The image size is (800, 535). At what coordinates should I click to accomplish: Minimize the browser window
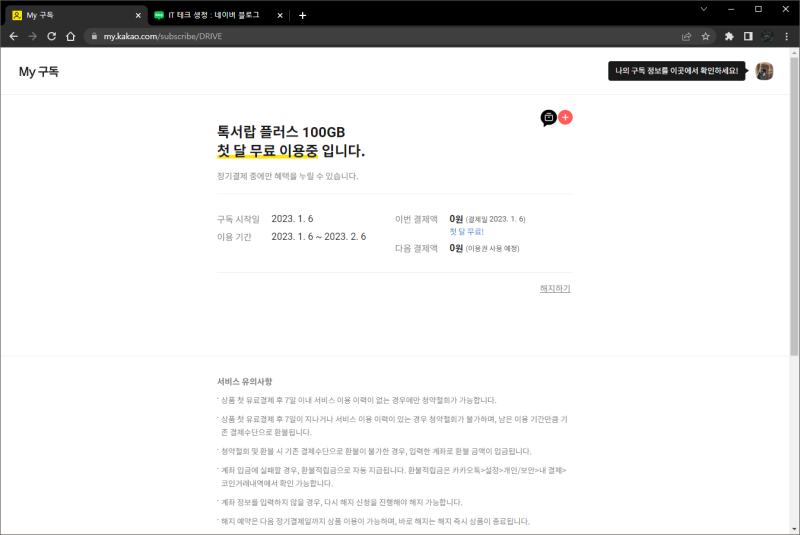731,9
